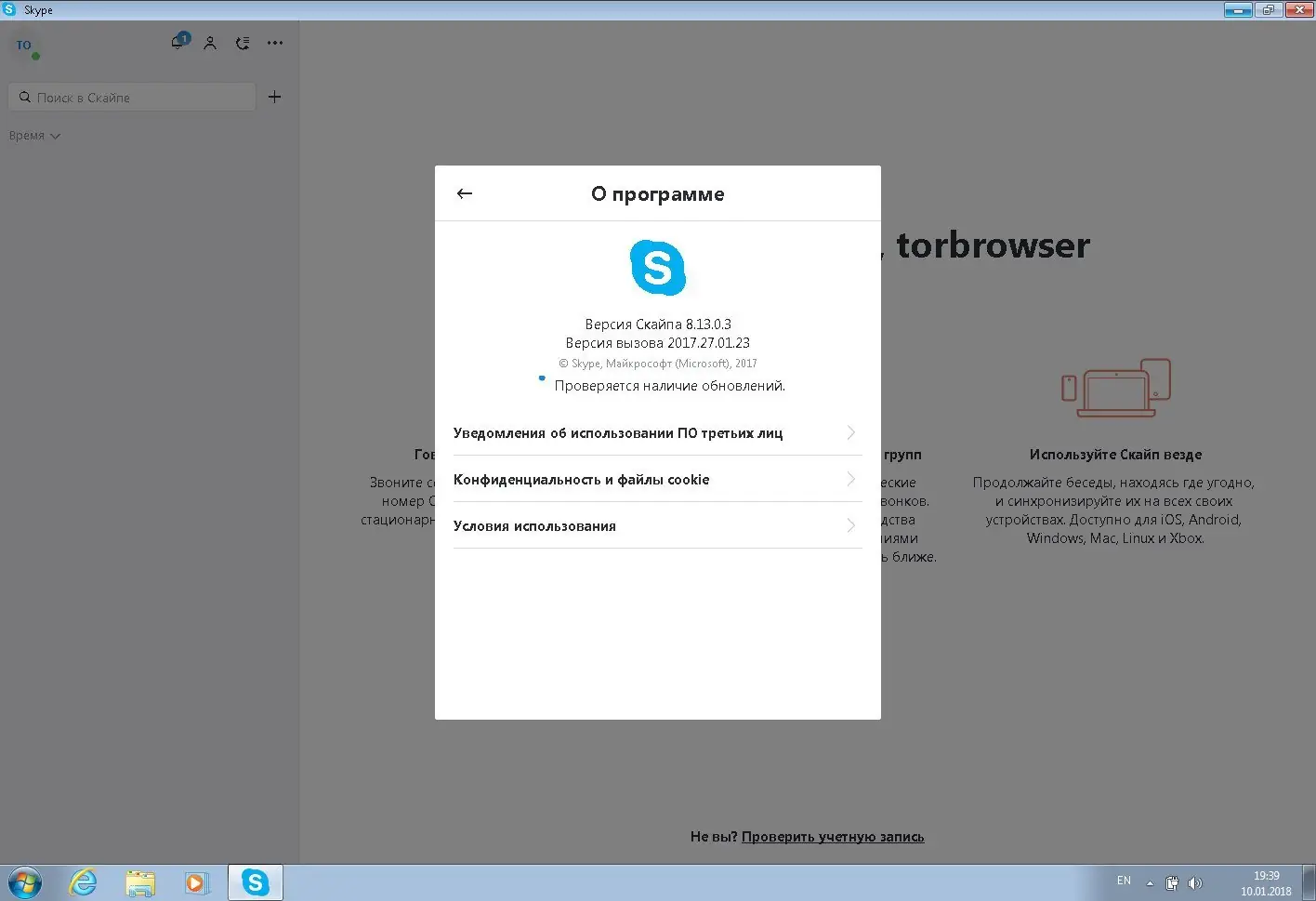Open Skype from the taskbar

tap(255, 881)
